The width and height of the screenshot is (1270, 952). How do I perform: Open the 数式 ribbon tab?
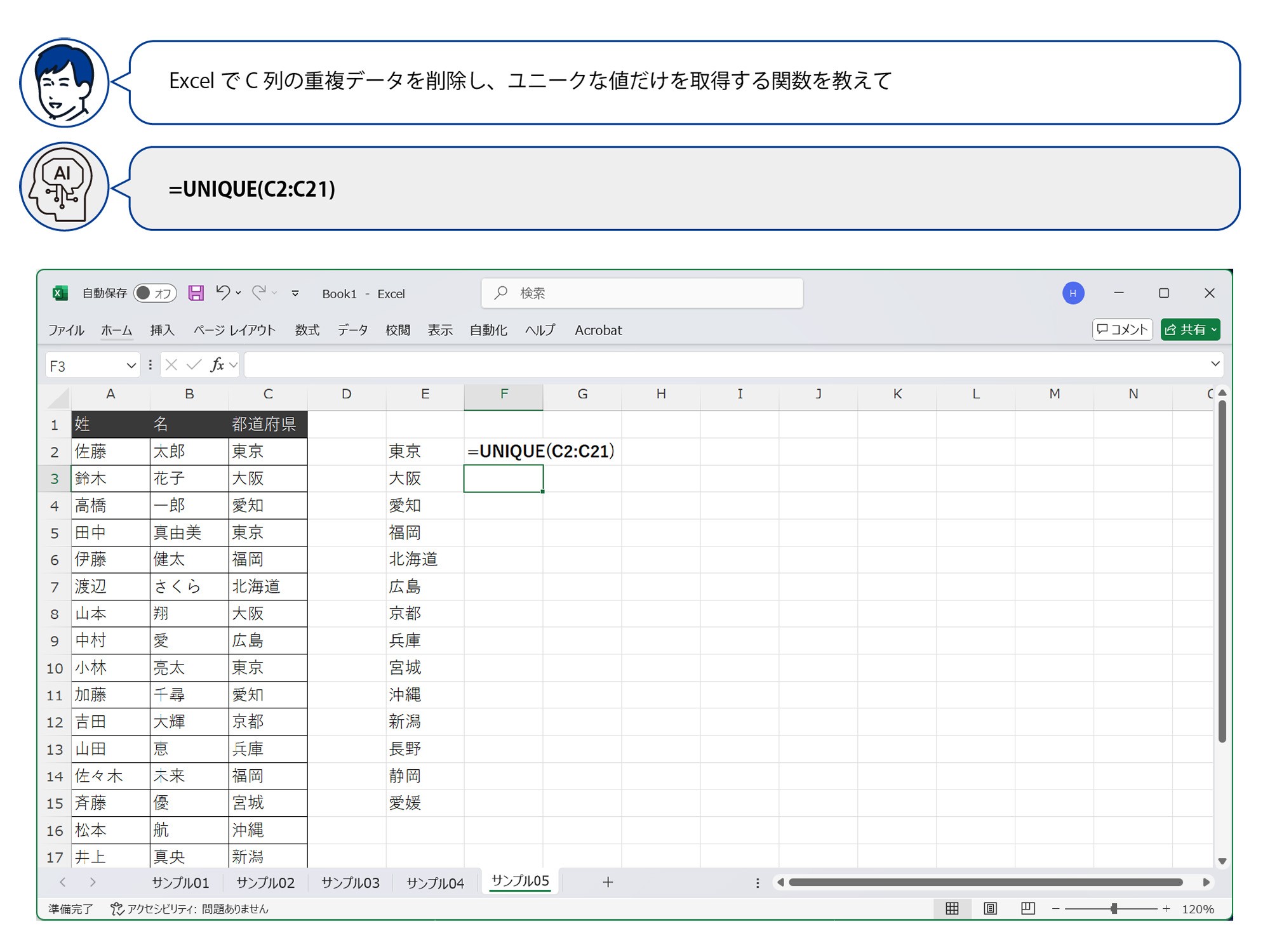(x=307, y=330)
